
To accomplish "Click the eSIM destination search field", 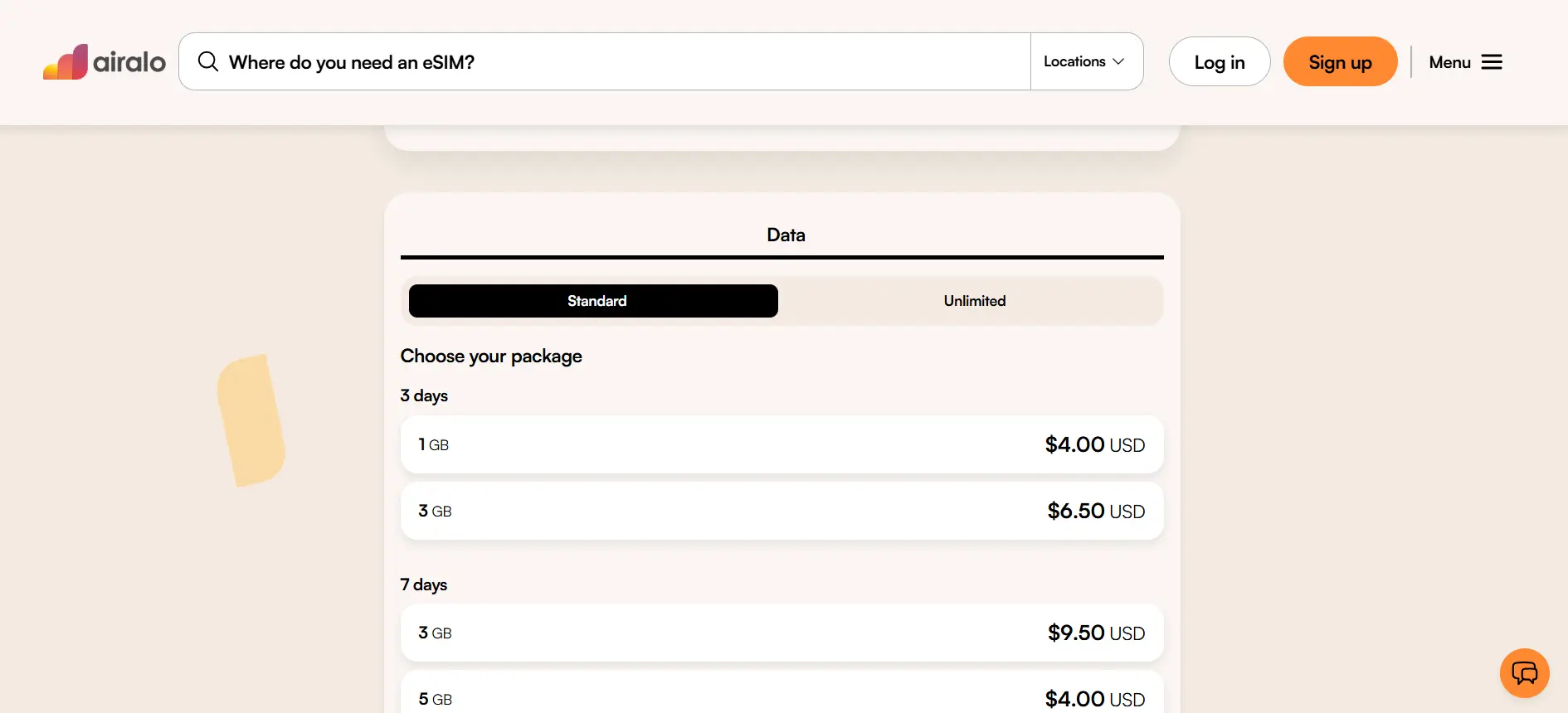I will pos(614,62).
